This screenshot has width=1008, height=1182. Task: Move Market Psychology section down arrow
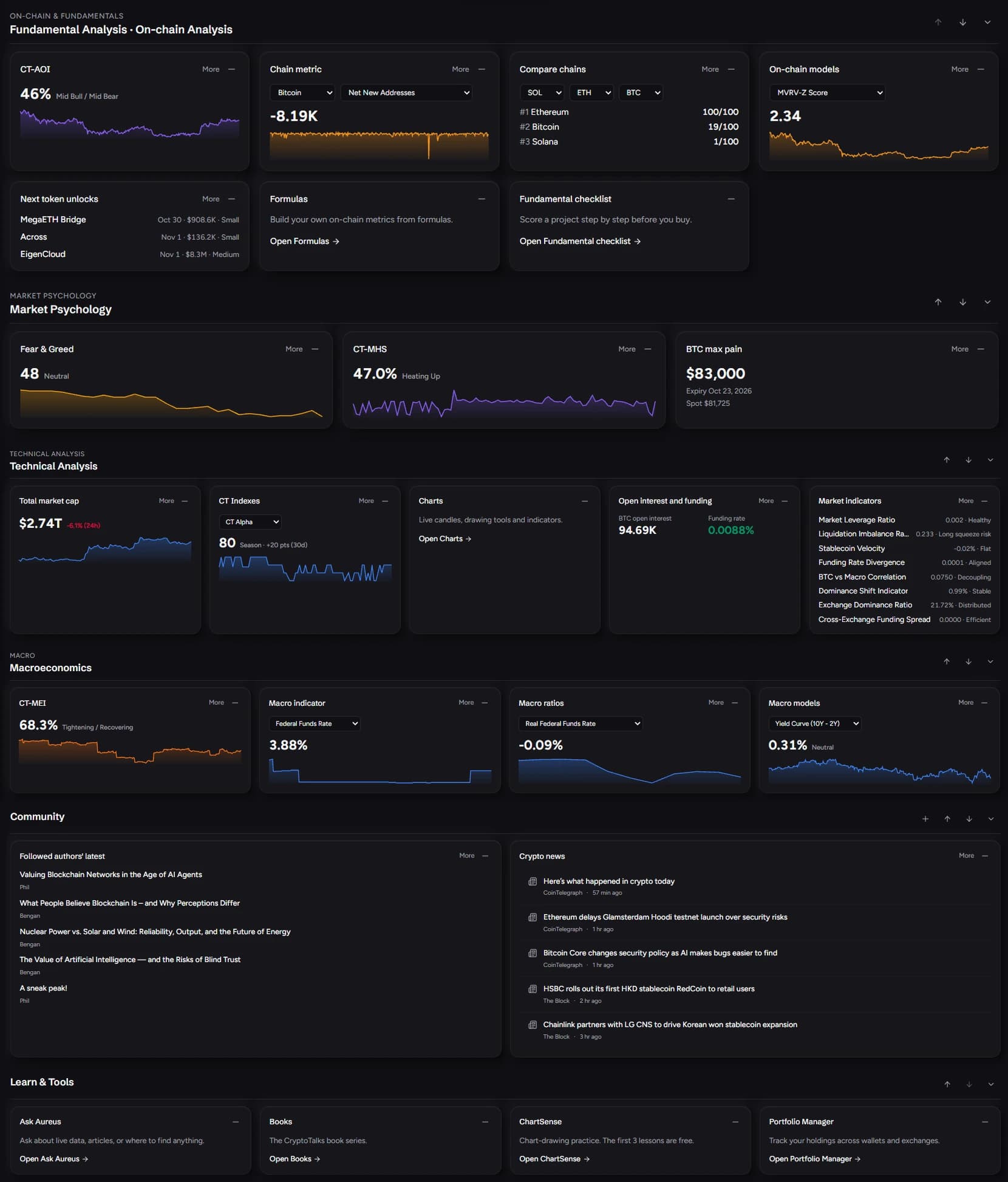(962, 302)
